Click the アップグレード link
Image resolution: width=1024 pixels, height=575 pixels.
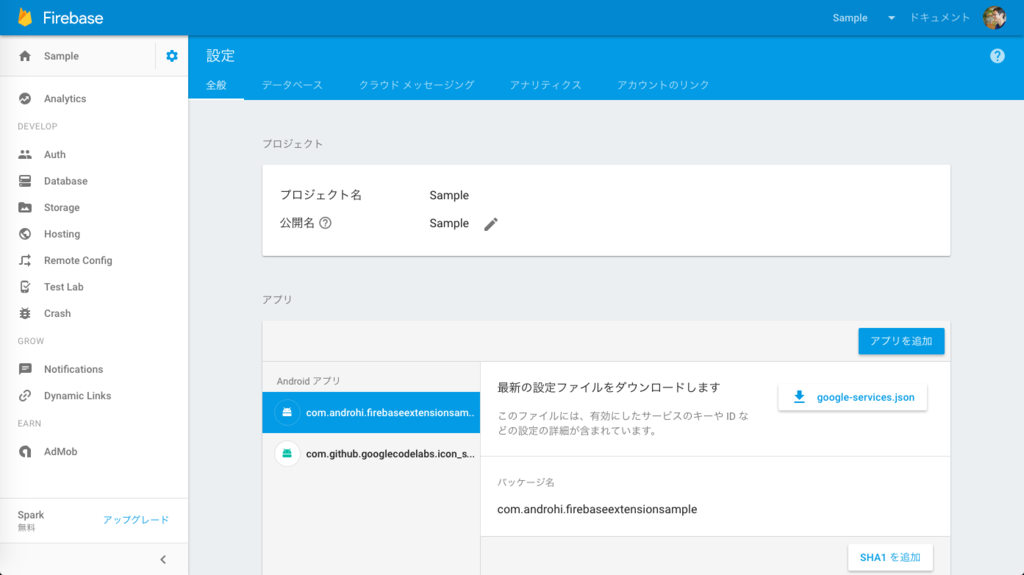(x=136, y=520)
